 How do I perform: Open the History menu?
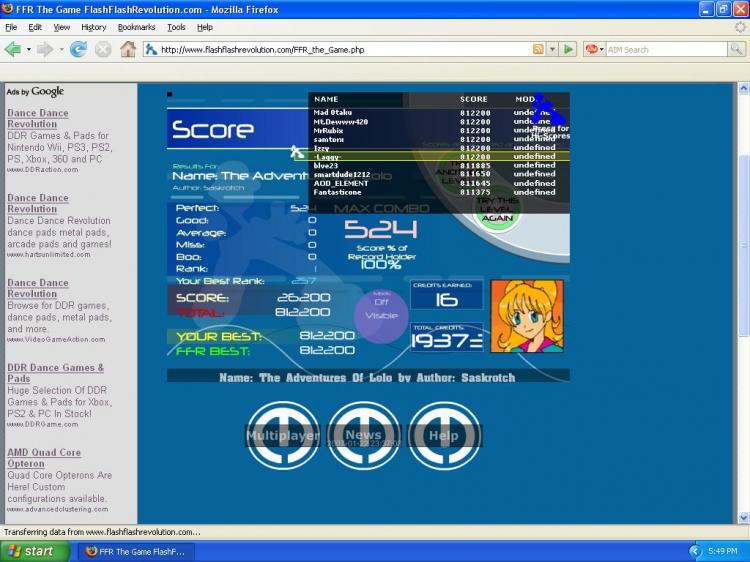94,27
